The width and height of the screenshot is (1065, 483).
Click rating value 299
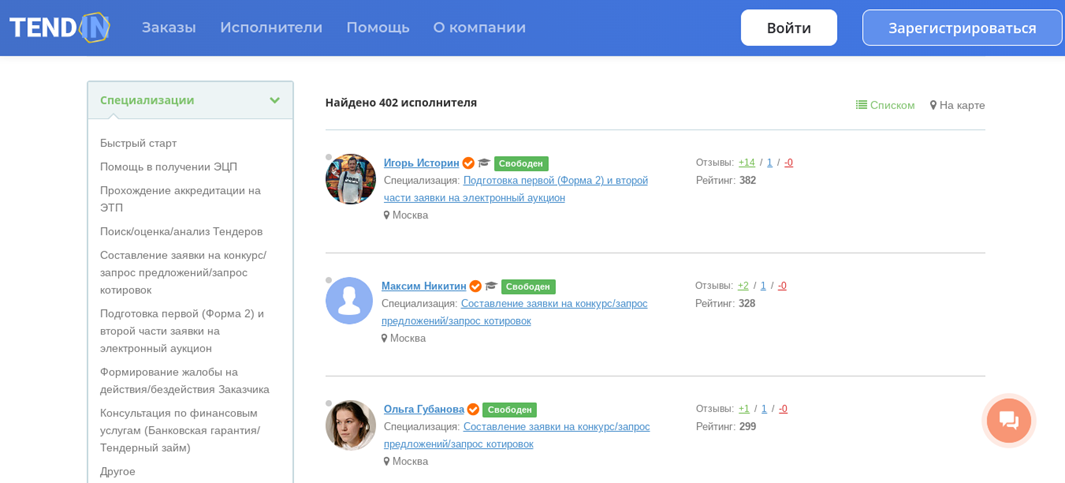(747, 427)
